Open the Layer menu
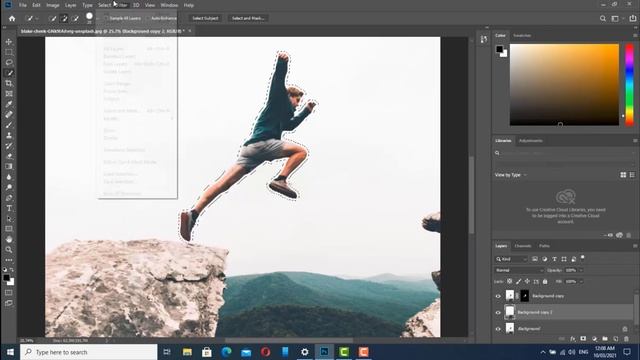Image resolution: width=640 pixels, height=360 pixels. click(x=71, y=5)
